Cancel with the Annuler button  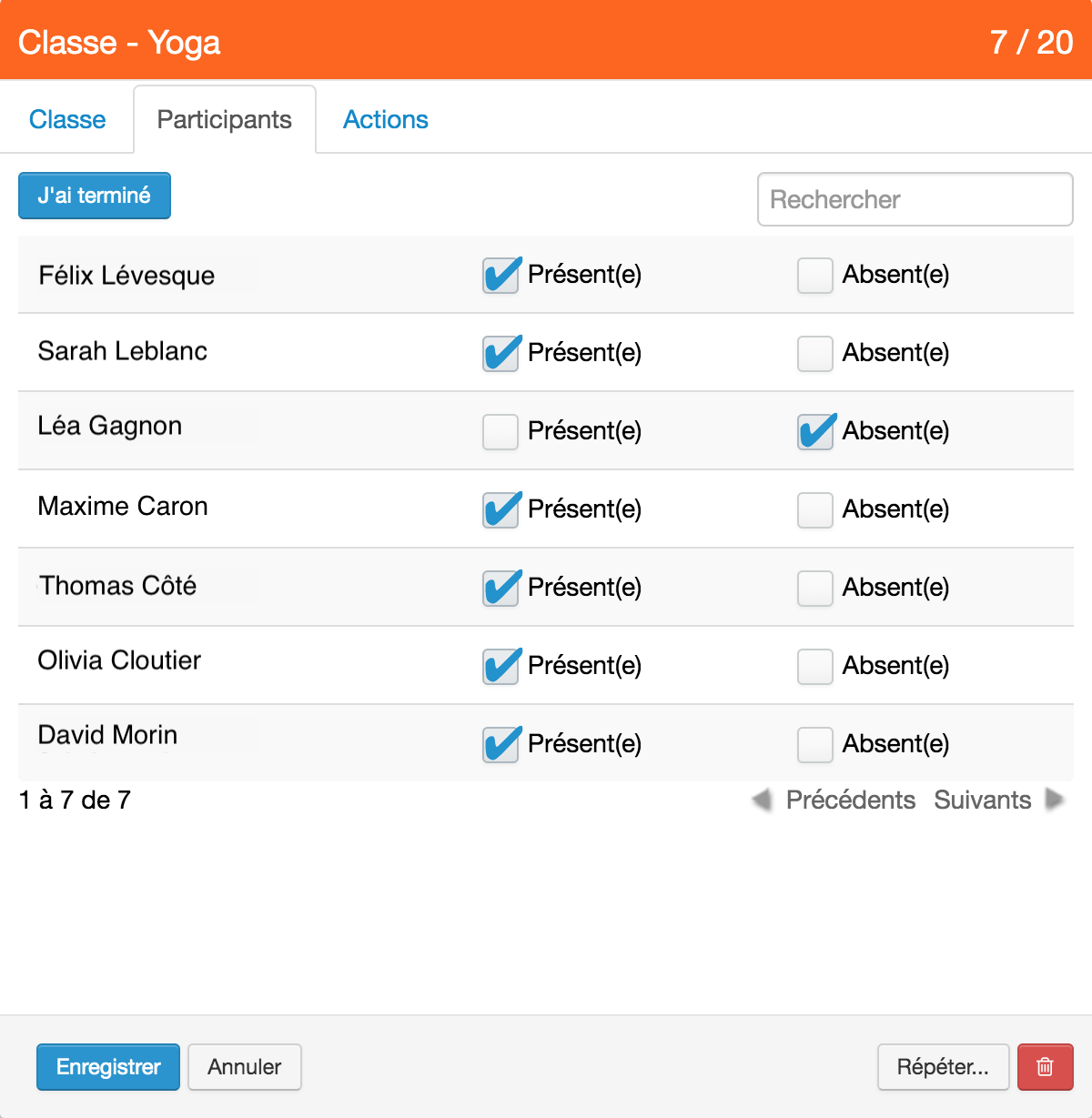pyautogui.click(x=245, y=1066)
